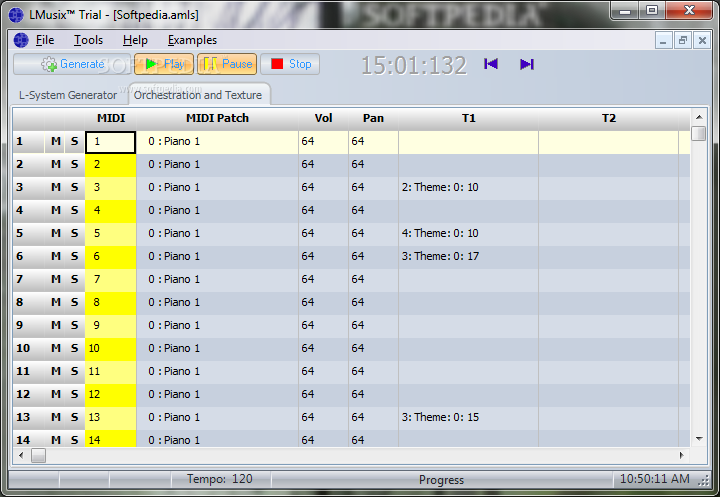Click T1 cell '3: Theme: 0: 17'

click(468, 257)
